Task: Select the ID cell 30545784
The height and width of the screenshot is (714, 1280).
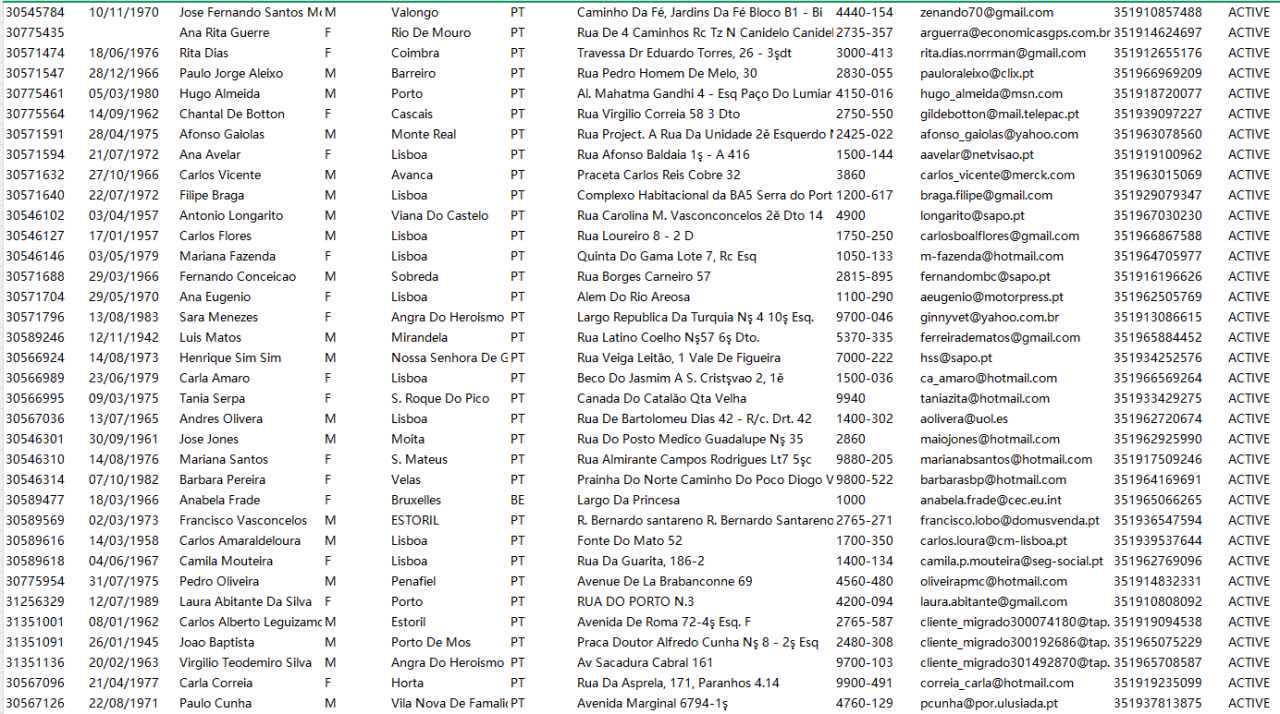Action: click(x=35, y=13)
